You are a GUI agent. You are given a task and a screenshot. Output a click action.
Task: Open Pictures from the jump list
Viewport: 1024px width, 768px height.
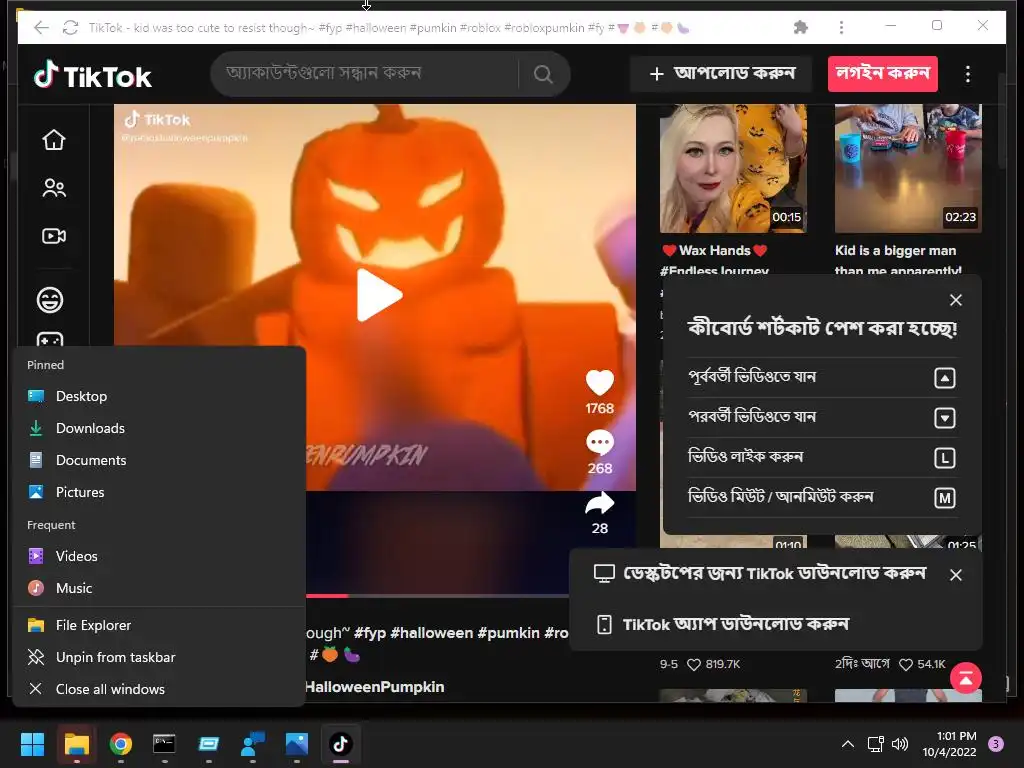pos(159,492)
